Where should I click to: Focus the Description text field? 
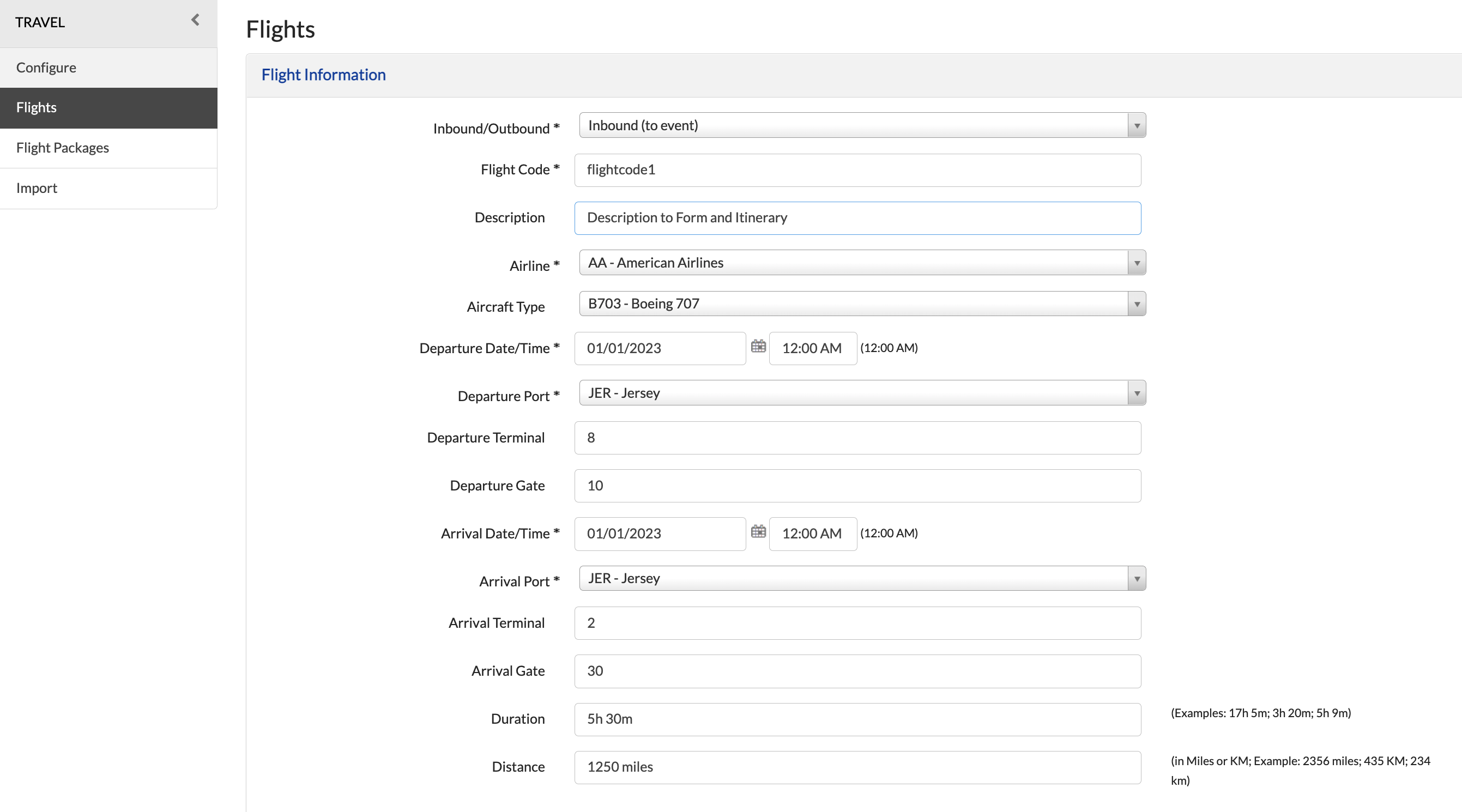click(857, 218)
